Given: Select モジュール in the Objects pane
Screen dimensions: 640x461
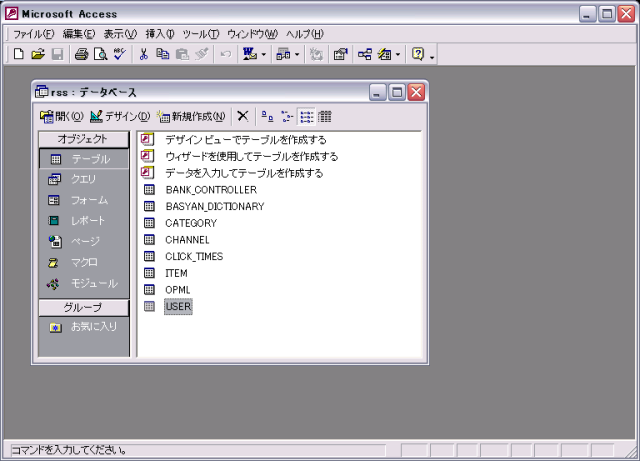Looking at the screenshot, I should [84, 283].
